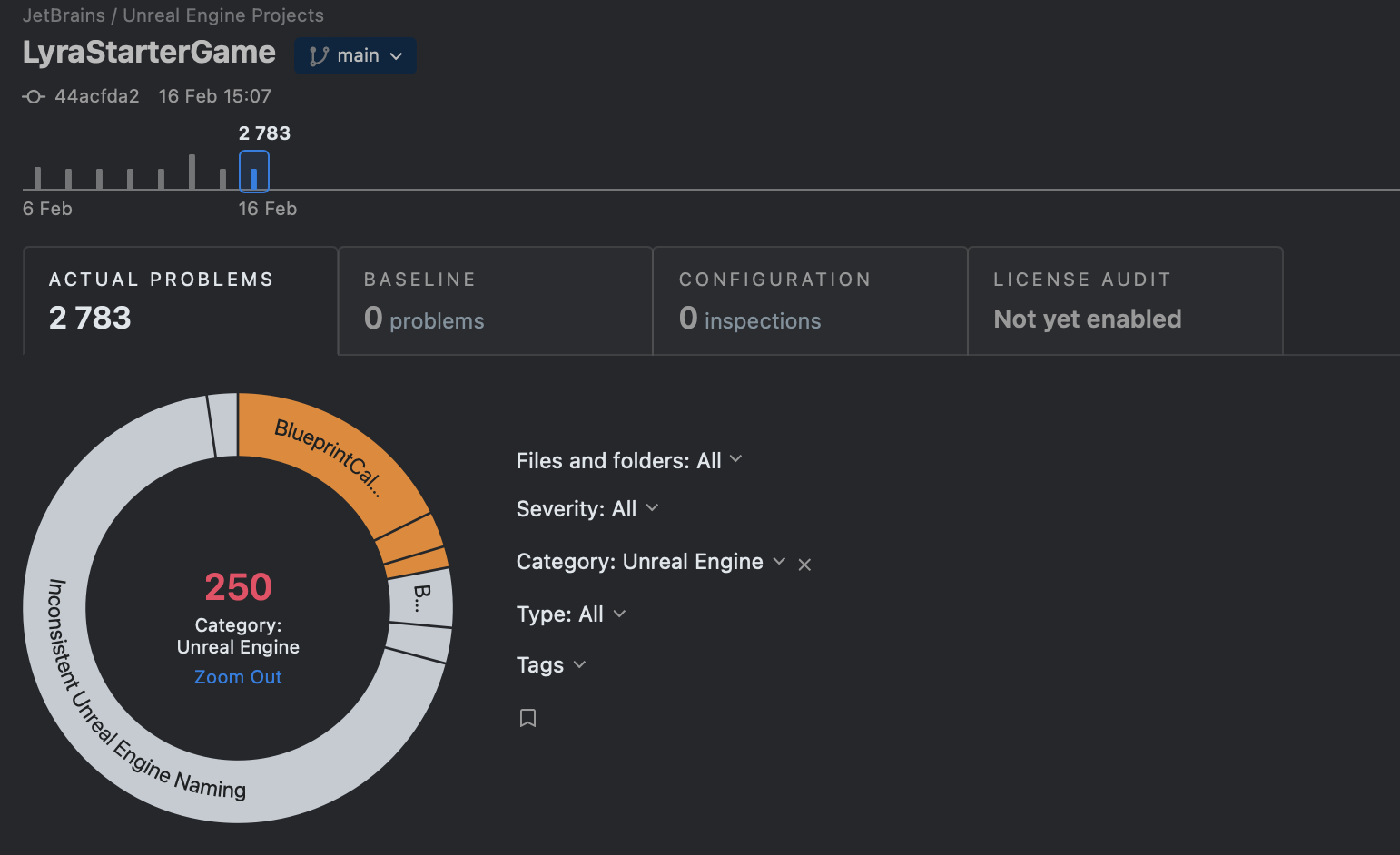Select the highlighted 16 Feb timeline bar

click(x=254, y=172)
